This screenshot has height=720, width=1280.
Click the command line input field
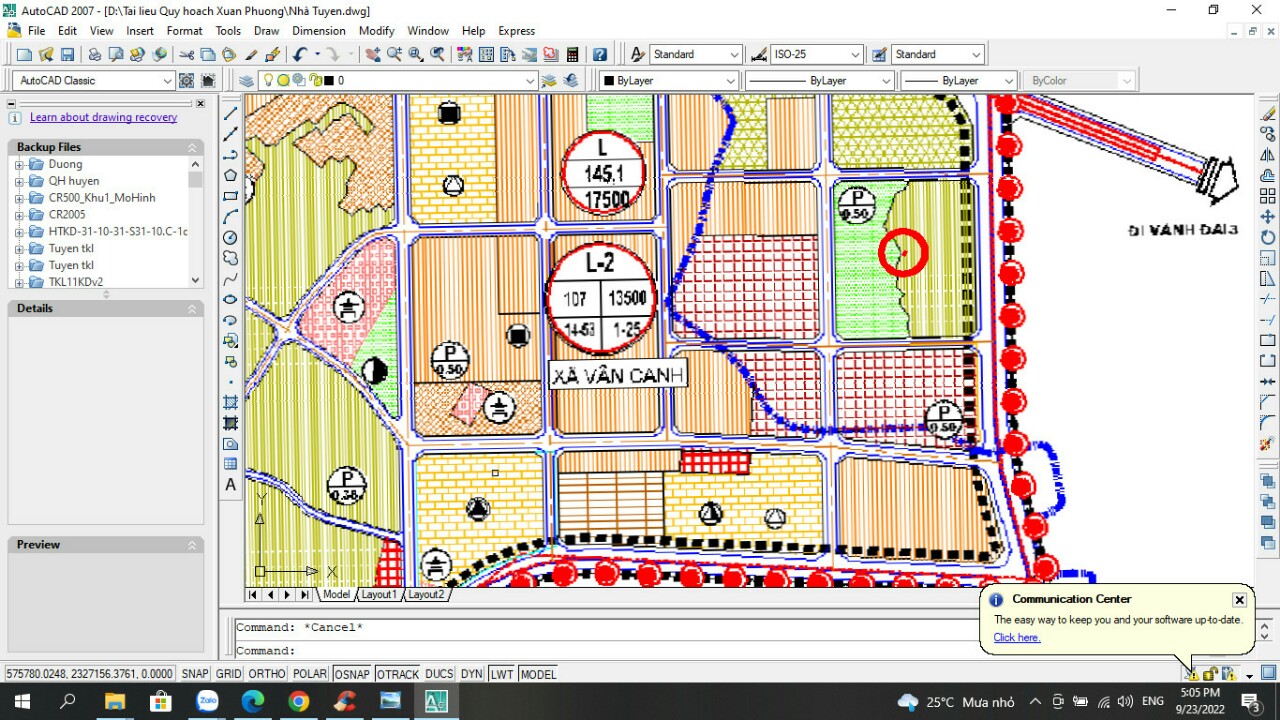600,650
